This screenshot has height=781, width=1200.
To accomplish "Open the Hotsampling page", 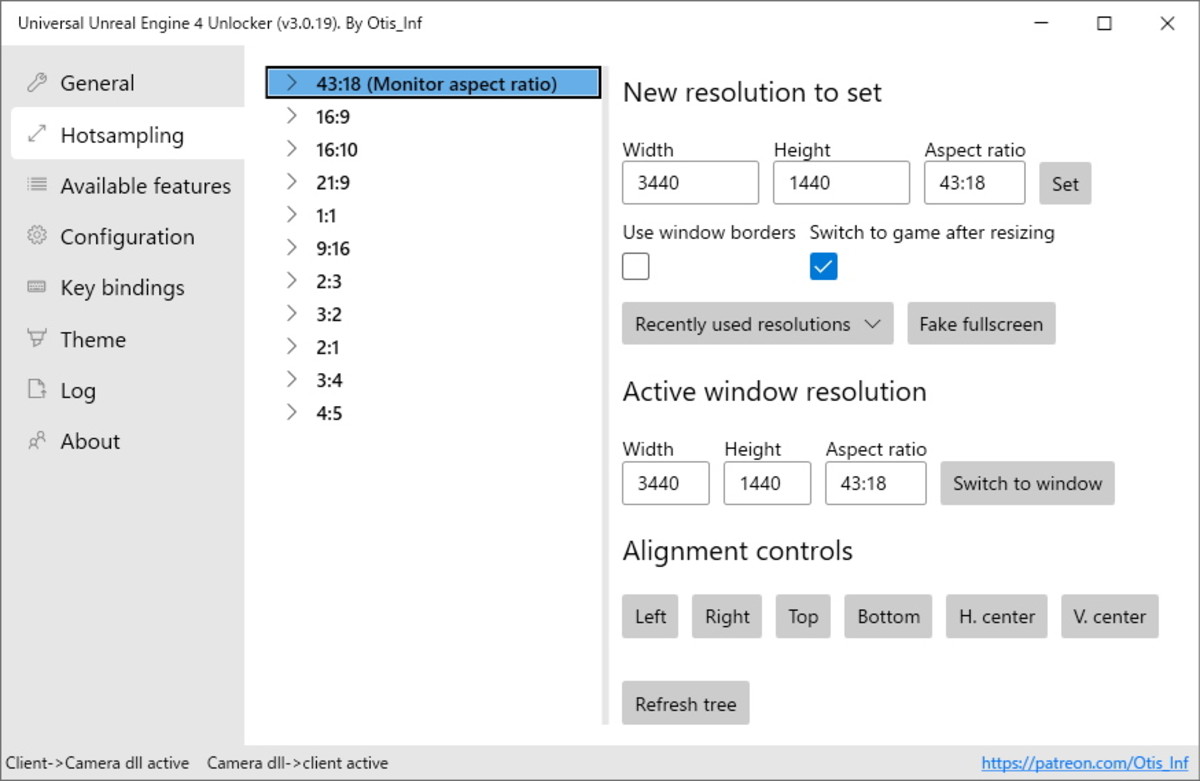I will (127, 134).
